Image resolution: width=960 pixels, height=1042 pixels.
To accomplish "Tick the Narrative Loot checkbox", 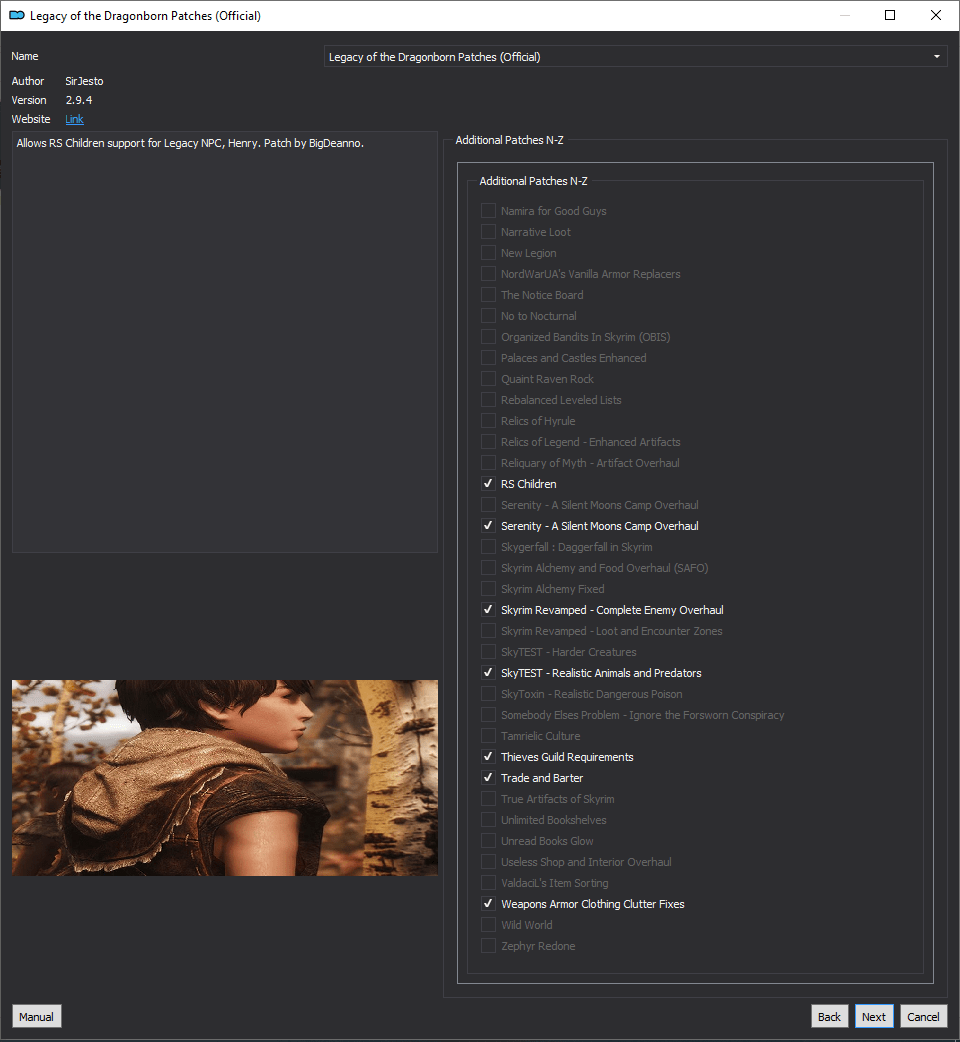I will [488, 232].
